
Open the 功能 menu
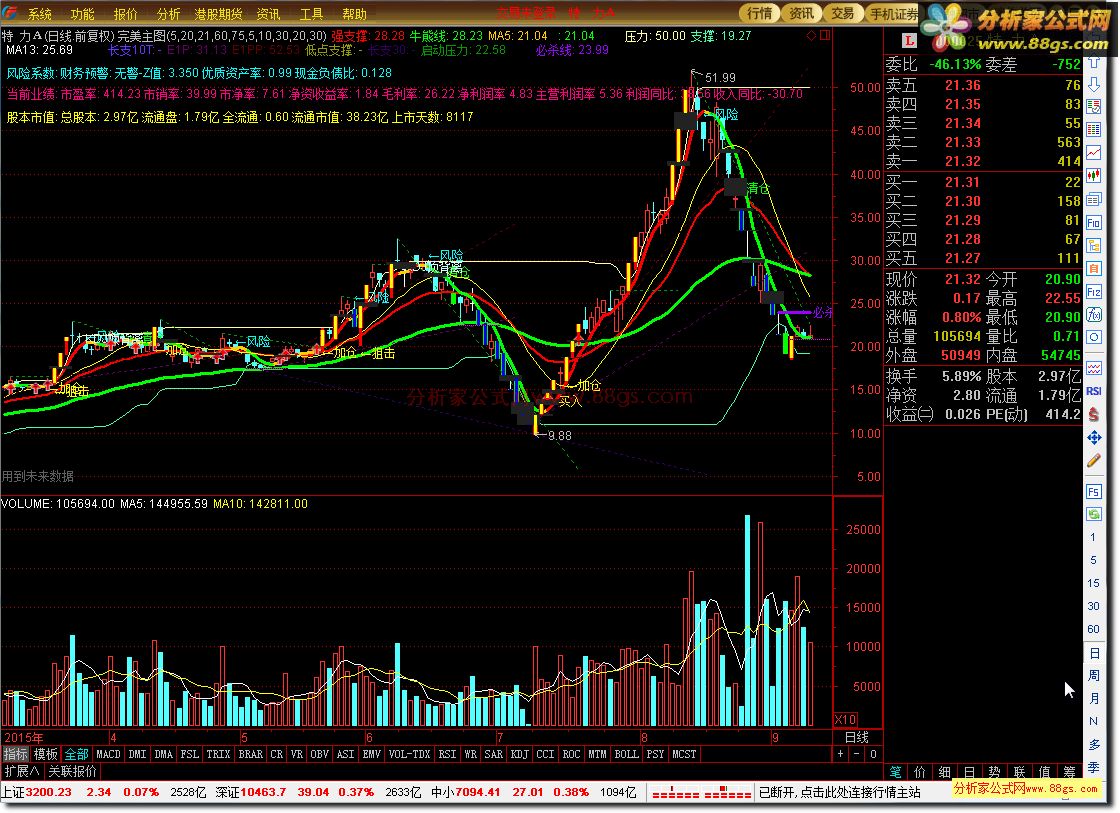click(82, 14)
